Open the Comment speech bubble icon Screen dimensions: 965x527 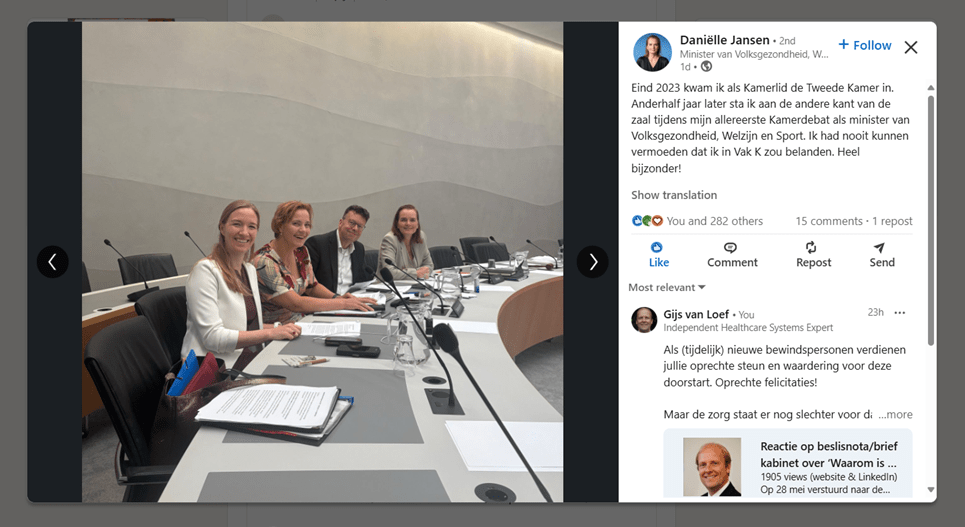click(x=731, y=247)
